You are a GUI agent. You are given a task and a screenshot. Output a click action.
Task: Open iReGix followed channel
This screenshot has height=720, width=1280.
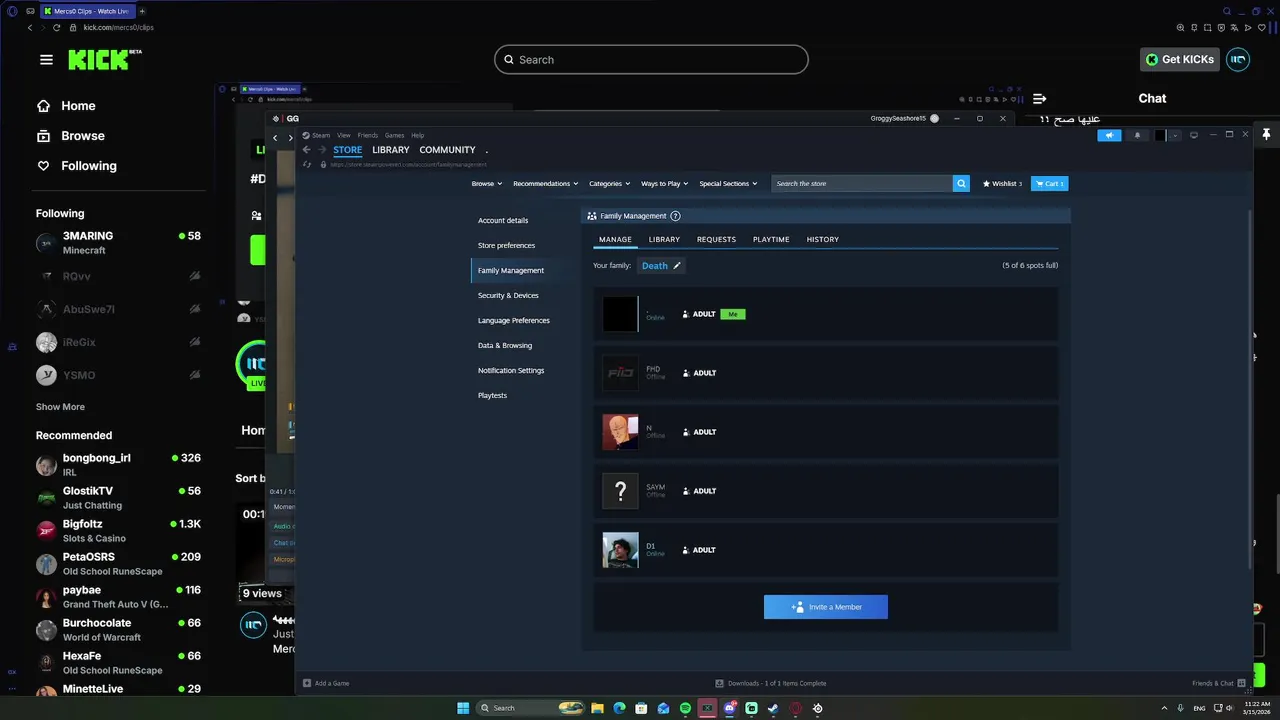[x=118, y=342]
